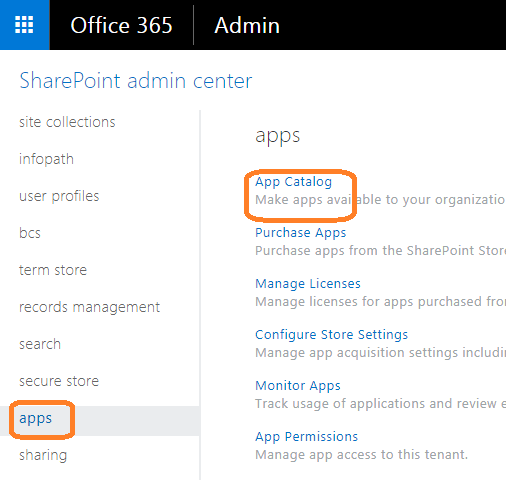The image size is (506, 480).
Task: Open the App Permissions link
Action: coord(307,437)
